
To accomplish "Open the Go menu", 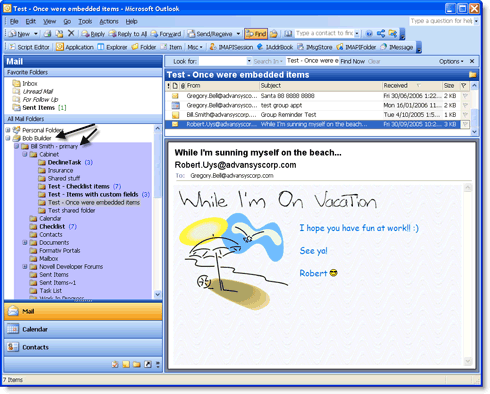I will (67, 21).
